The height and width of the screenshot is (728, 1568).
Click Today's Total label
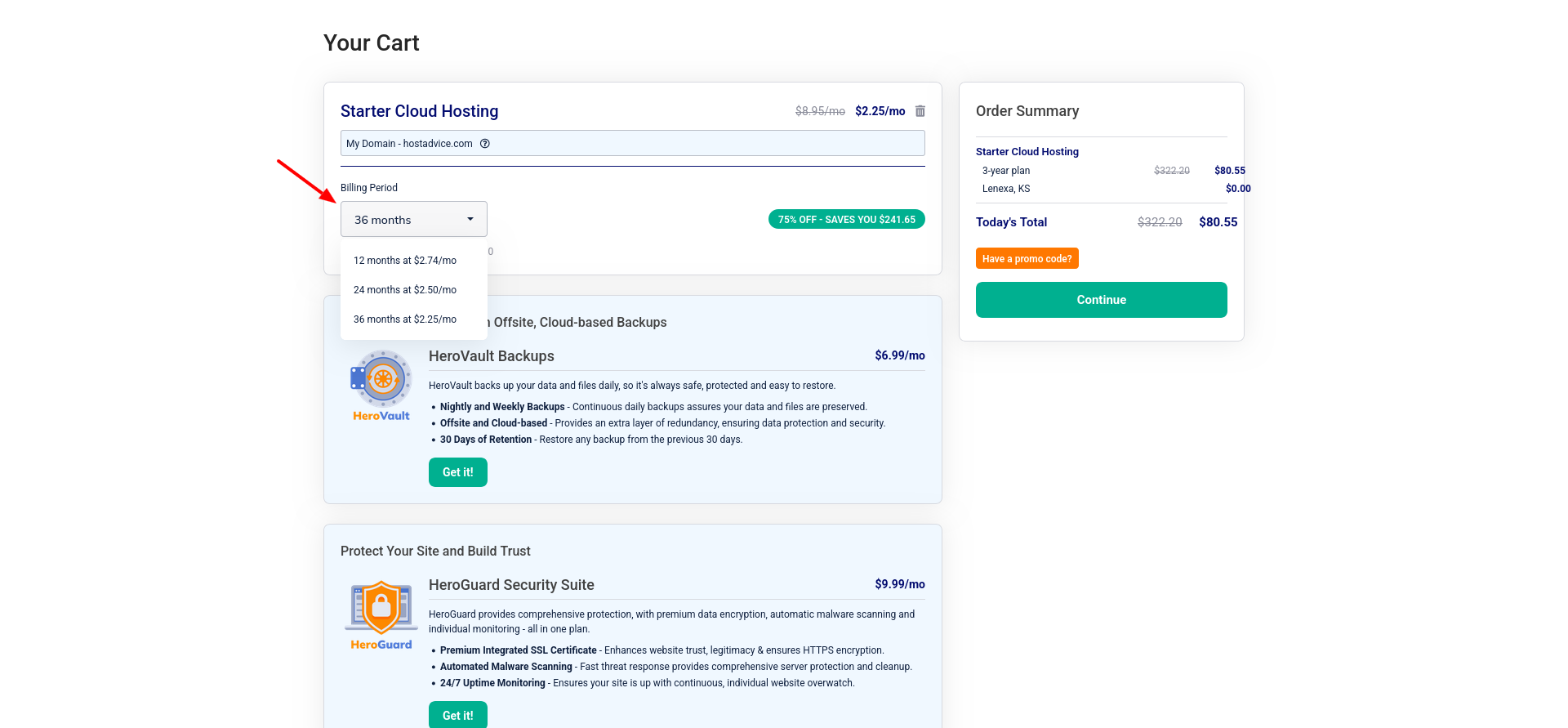pyautogui.click(x=1011, y=222)
